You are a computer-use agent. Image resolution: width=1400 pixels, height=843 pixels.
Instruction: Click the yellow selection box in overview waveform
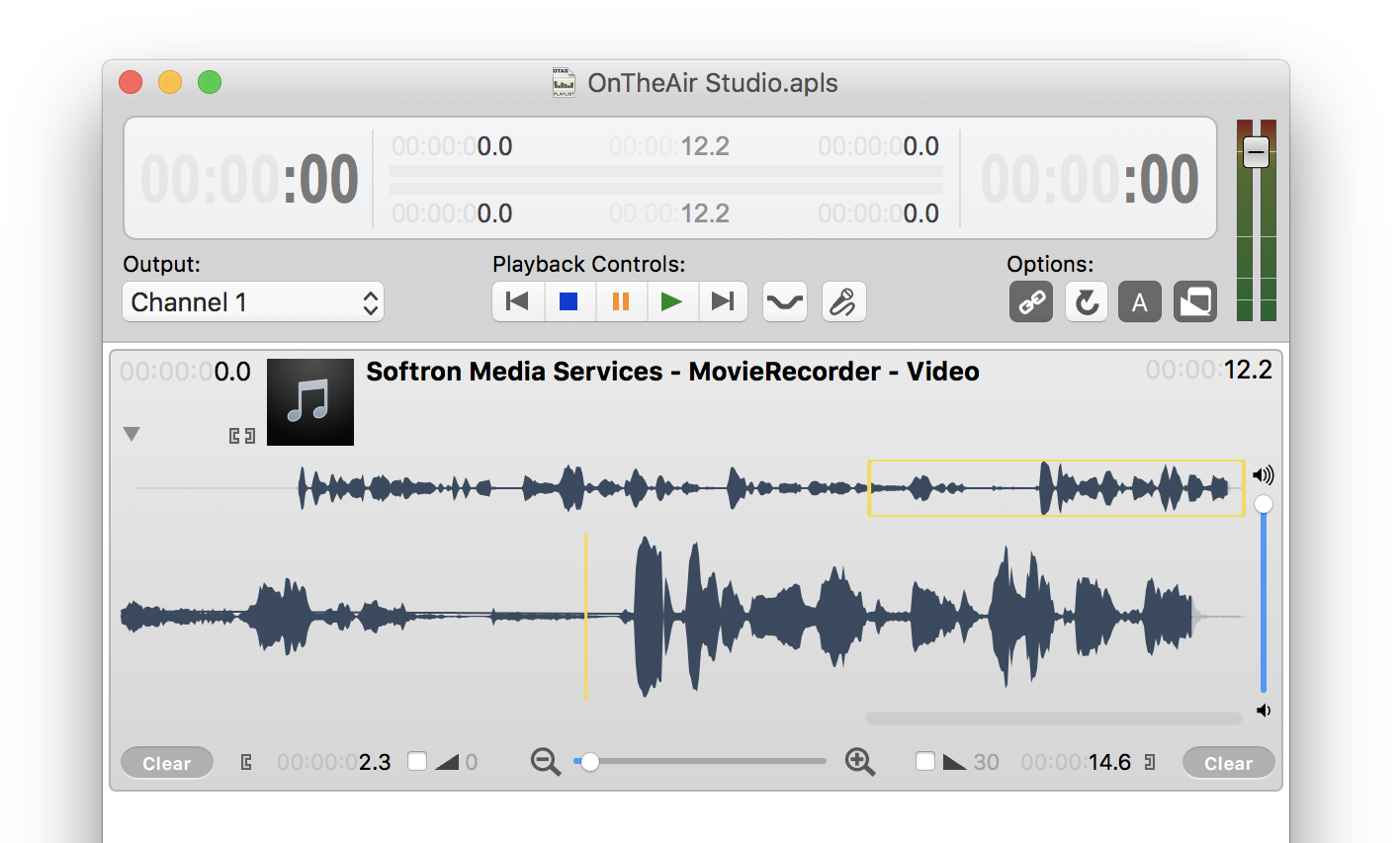[x=1056, y=488]
